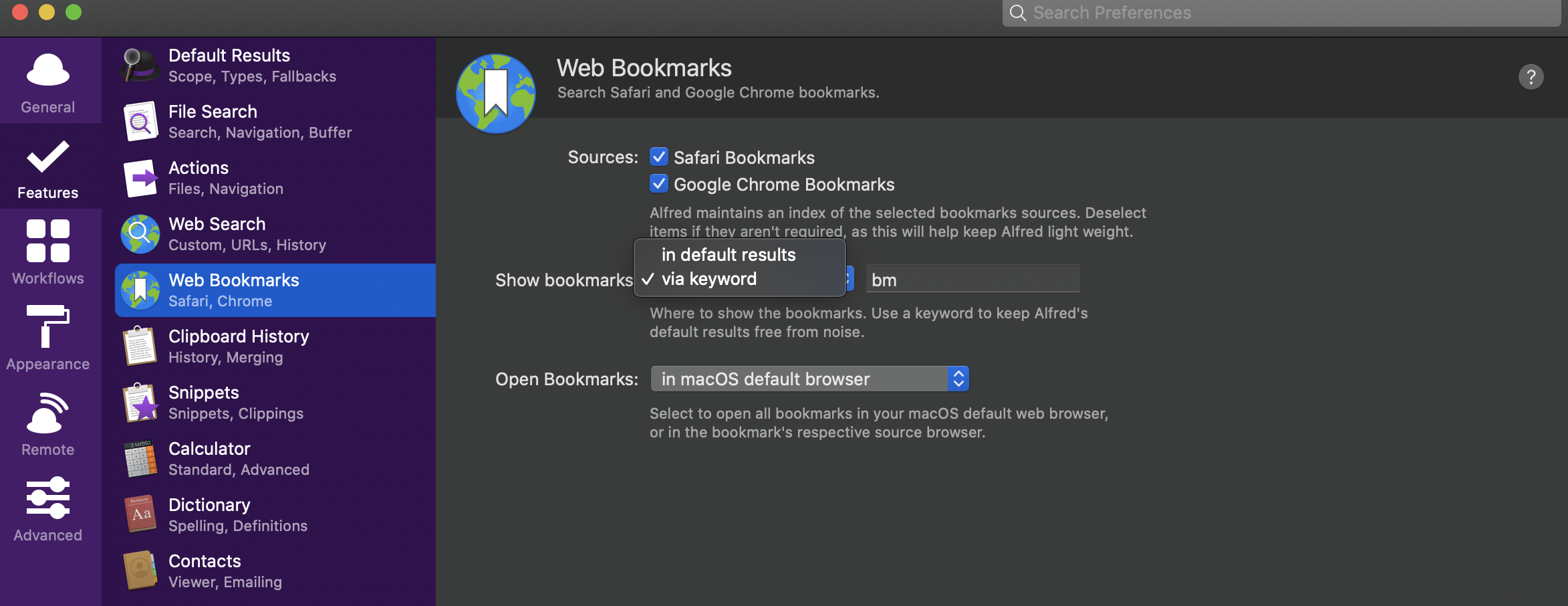Select "via keyword" menu option
The width and height of the screenshot is (1568, 606).
[709, 279]
